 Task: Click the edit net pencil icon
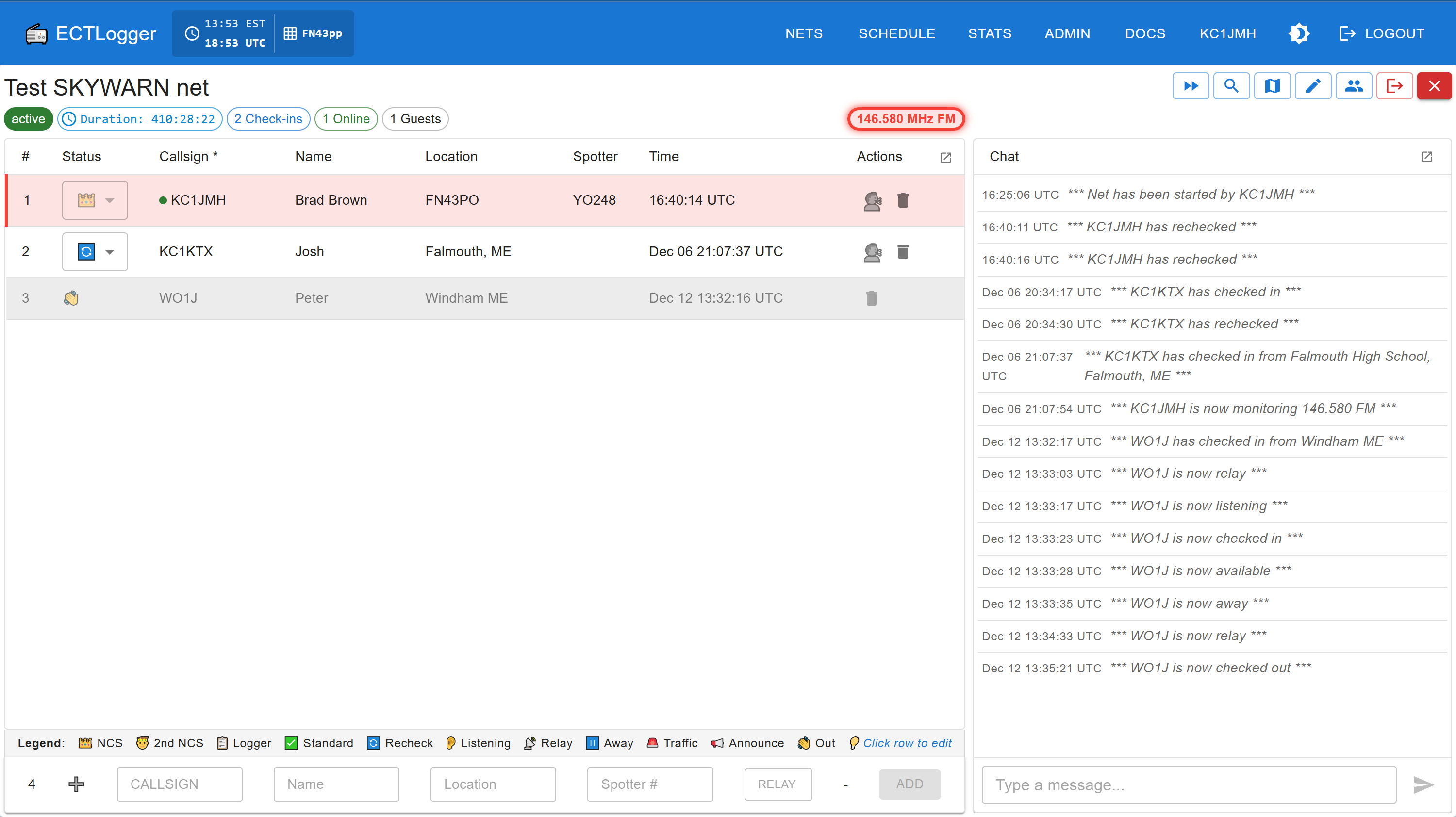pos(1313,86)
